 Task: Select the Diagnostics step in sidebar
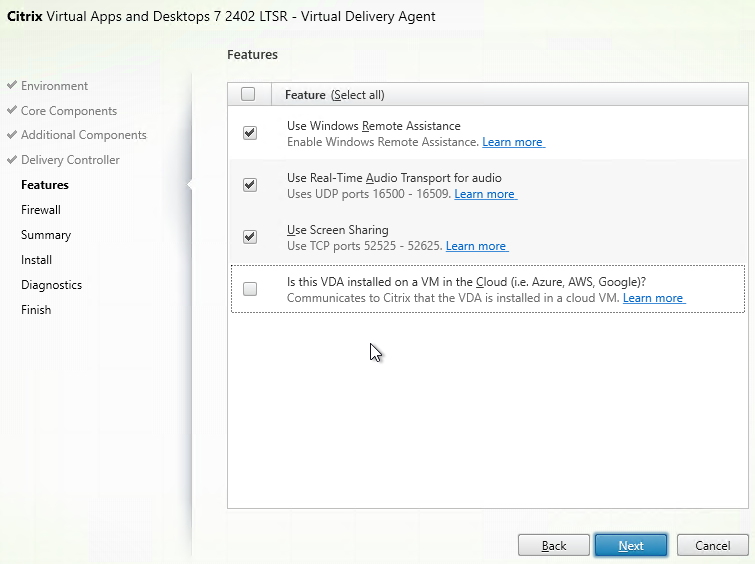[52, 285]
